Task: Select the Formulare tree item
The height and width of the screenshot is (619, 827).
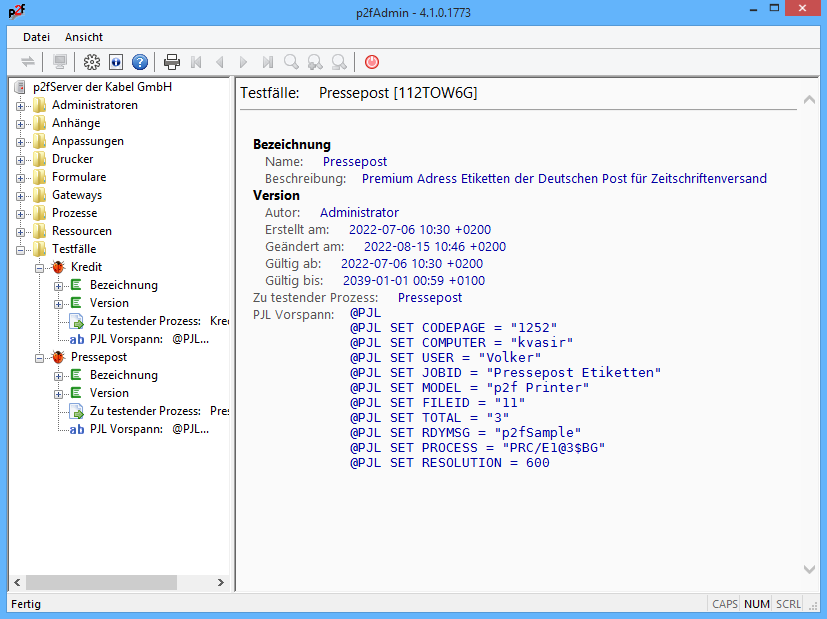Action: [78, 177]
